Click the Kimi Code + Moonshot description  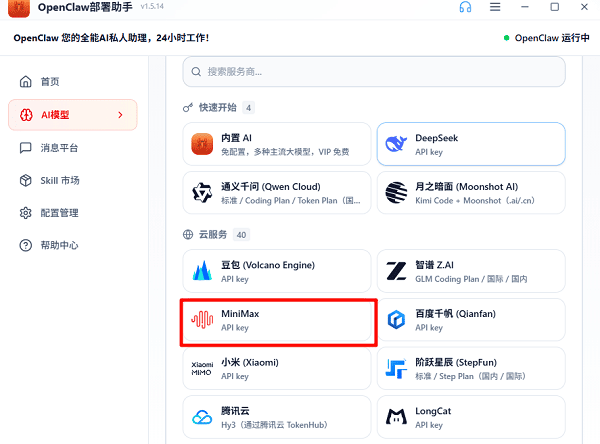[x=475, y=201]
